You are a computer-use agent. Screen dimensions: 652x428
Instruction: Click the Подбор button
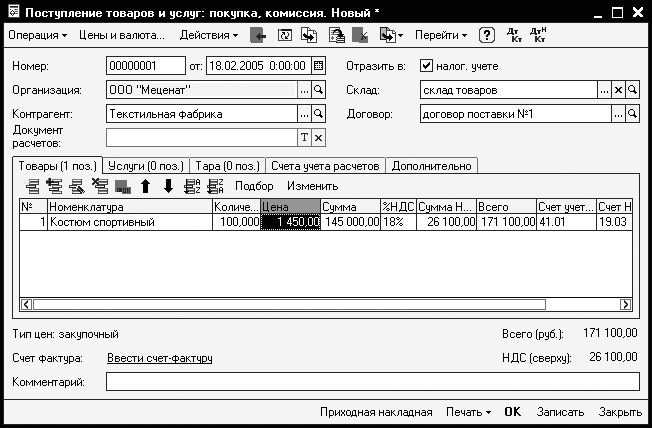(x=254, y=186)
